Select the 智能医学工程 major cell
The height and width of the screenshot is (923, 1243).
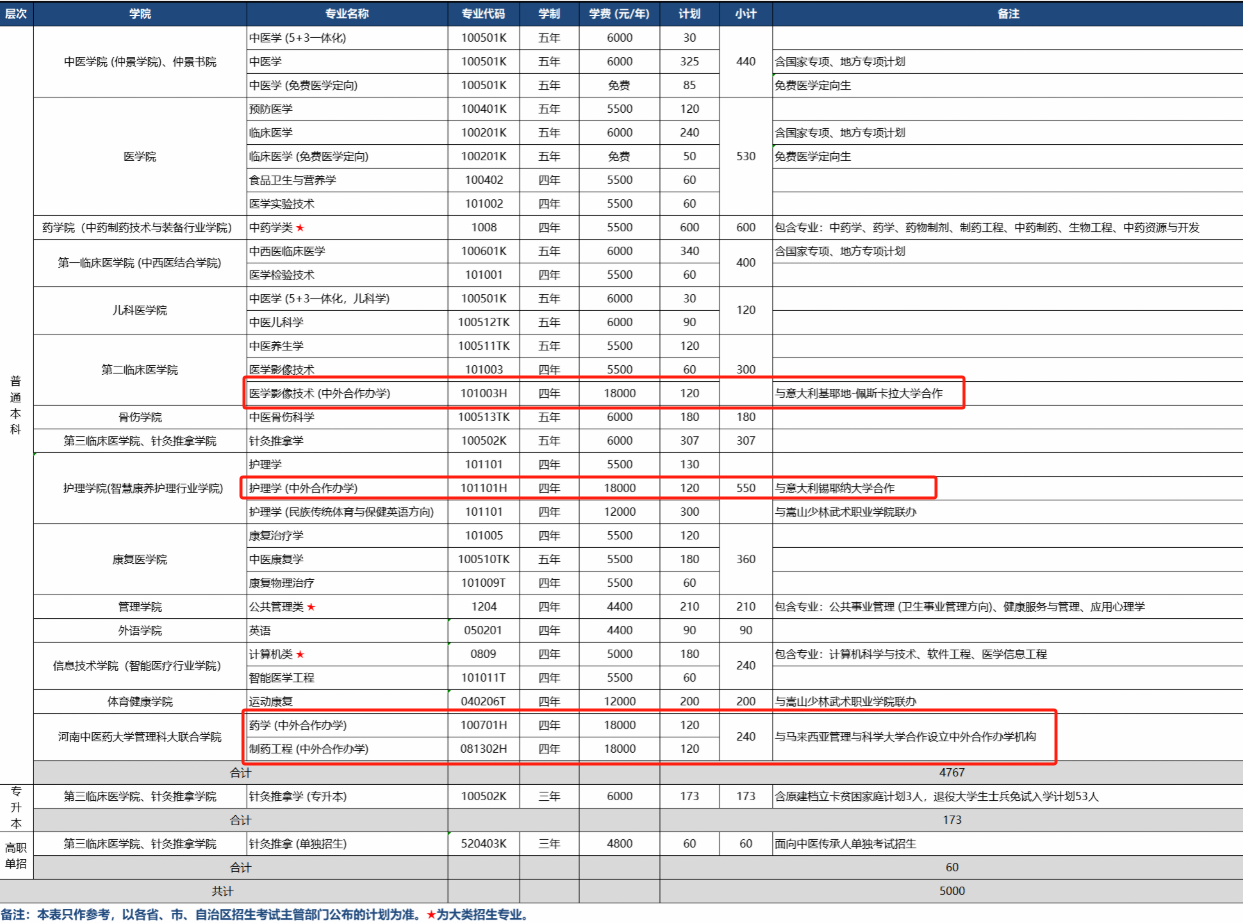347,678
